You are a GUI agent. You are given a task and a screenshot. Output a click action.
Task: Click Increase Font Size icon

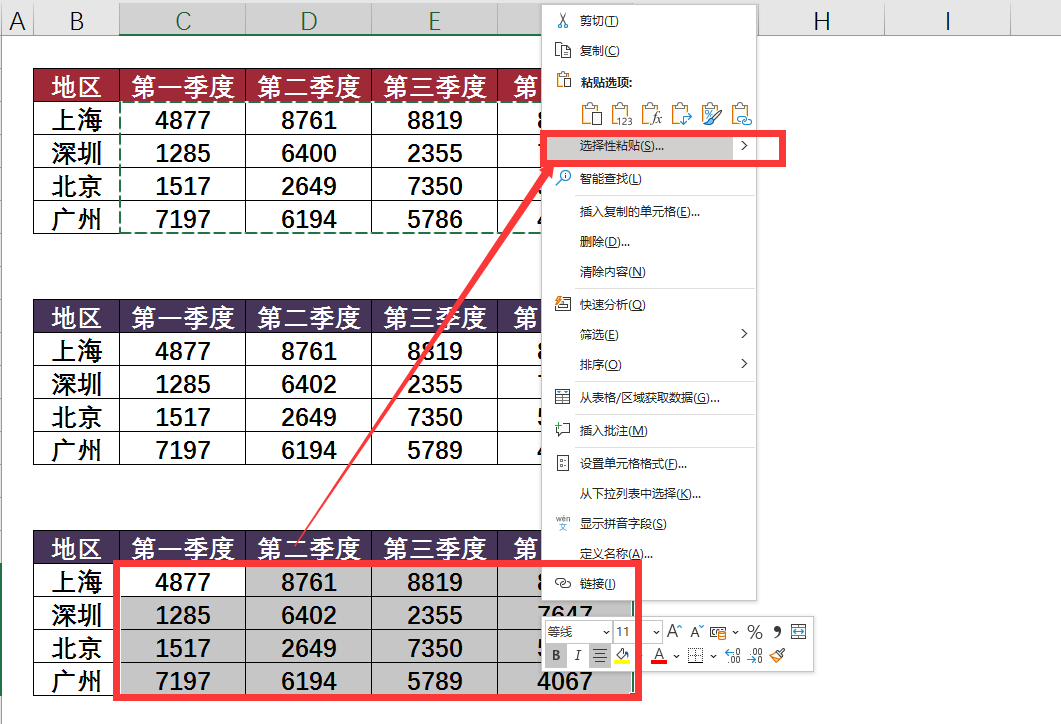pos(674,631)
